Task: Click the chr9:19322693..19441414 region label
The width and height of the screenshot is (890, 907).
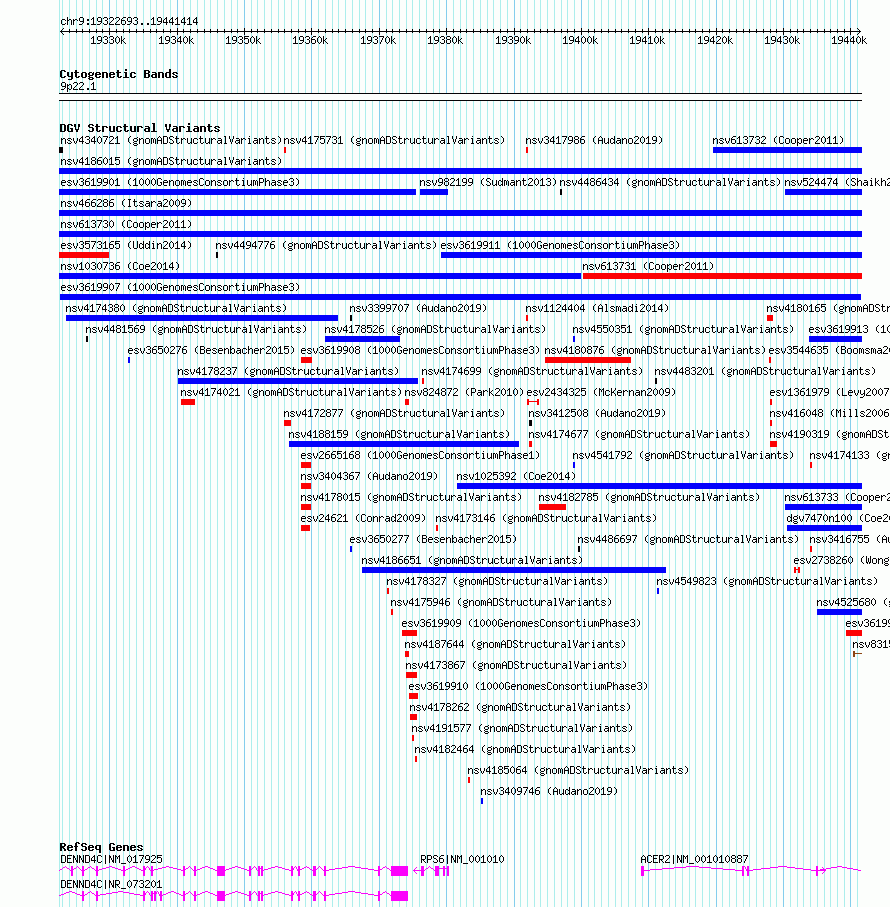Action: [129, 21]
